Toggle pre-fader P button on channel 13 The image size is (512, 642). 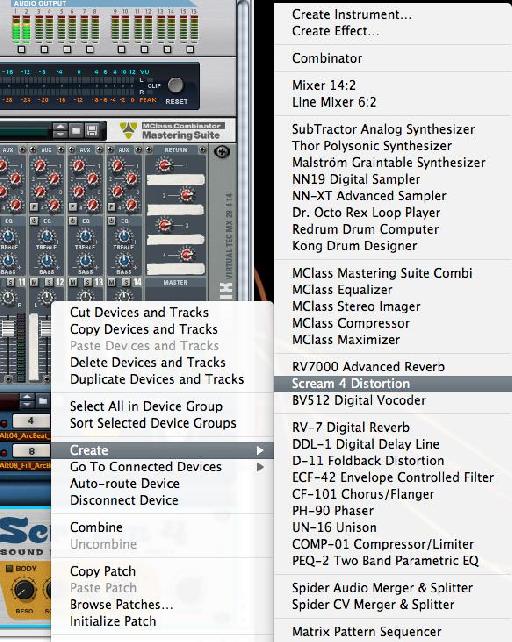73,207
